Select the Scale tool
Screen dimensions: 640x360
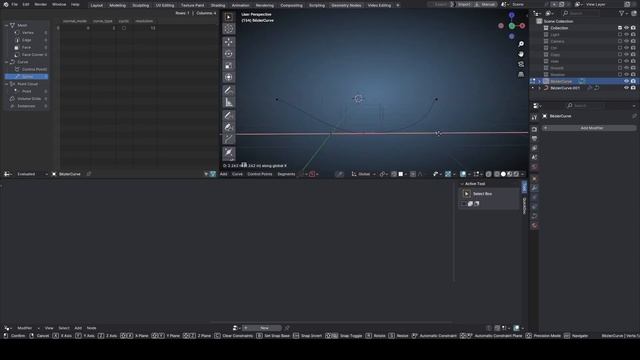click(x=229, y=65)
